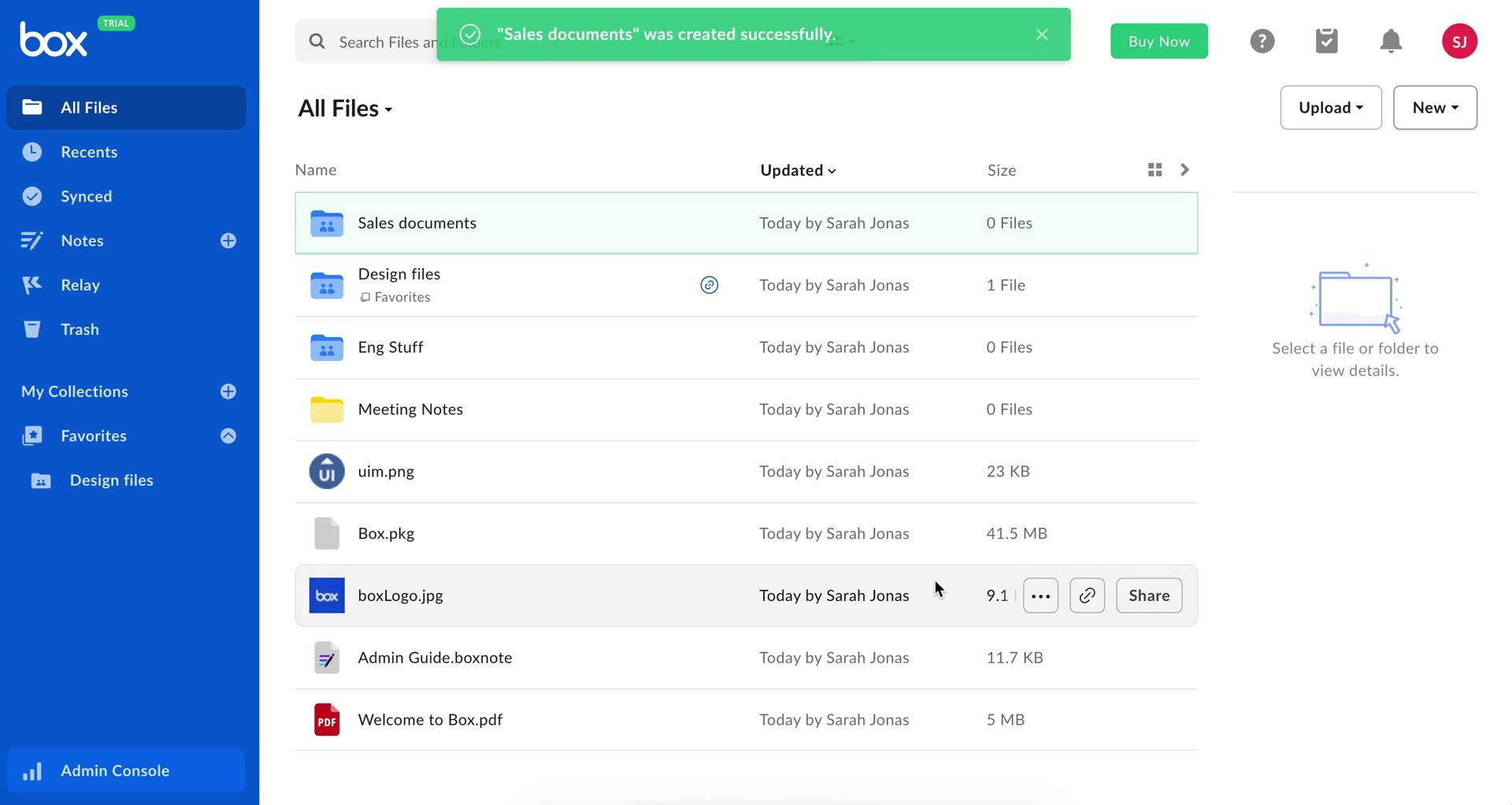Sort by the Updated column
This screenshot has height=805, width=1512.
[x=798, y=170]
